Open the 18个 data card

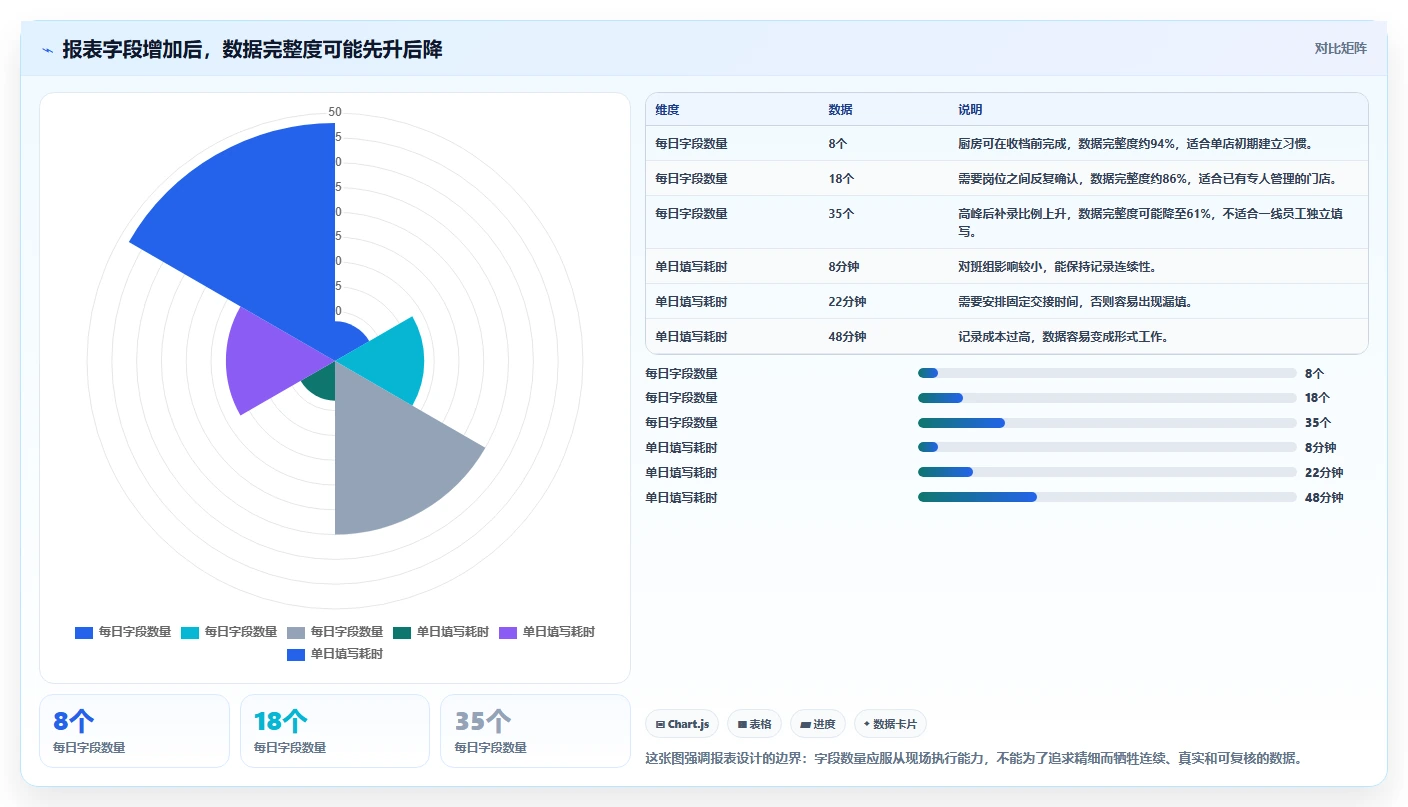[x=335, y=731]
